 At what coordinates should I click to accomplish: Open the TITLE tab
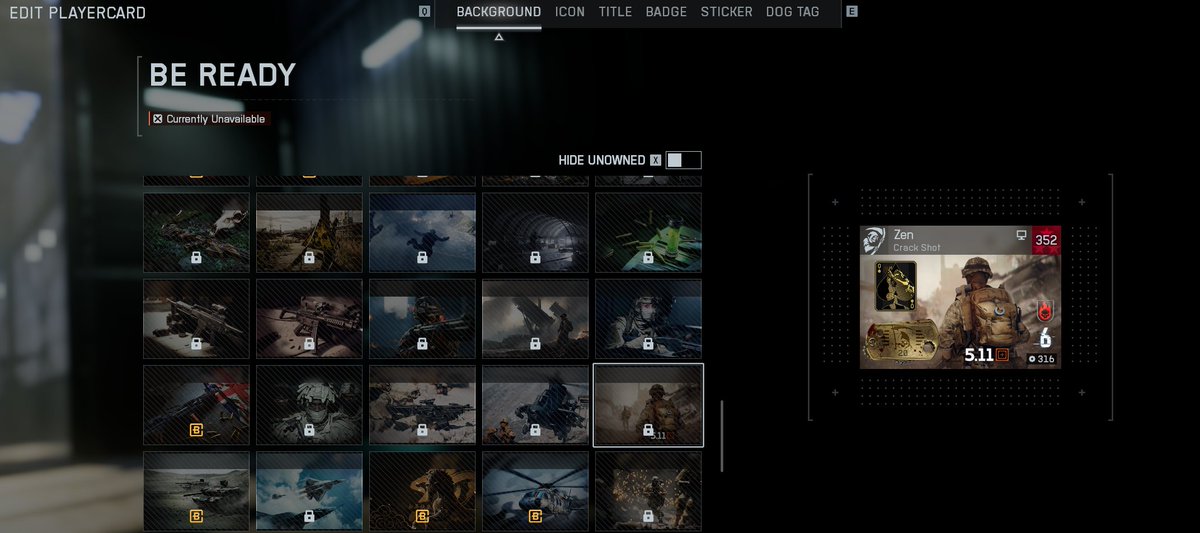click(615, 12)
